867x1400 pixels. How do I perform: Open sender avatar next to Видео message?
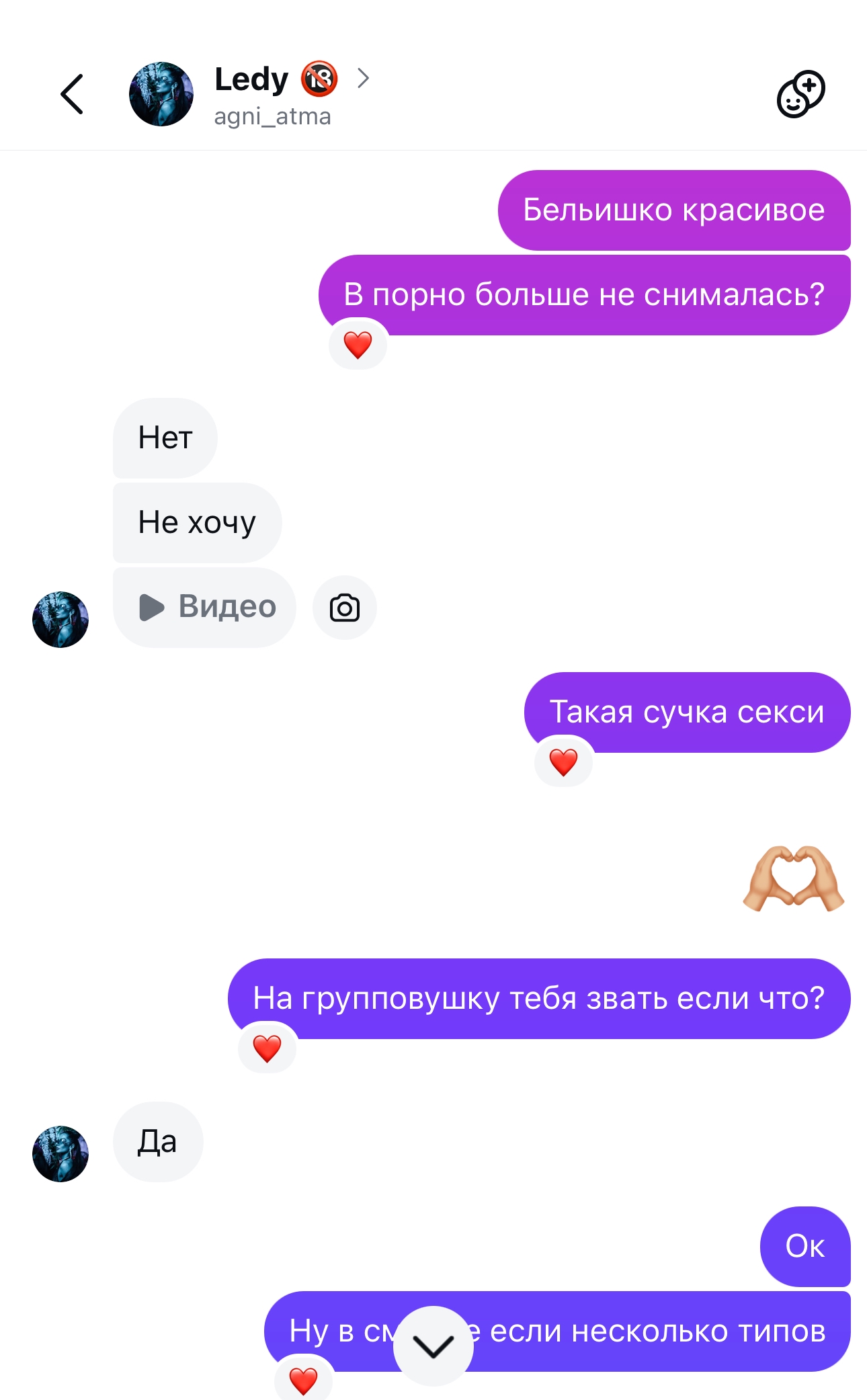[60, 620]
